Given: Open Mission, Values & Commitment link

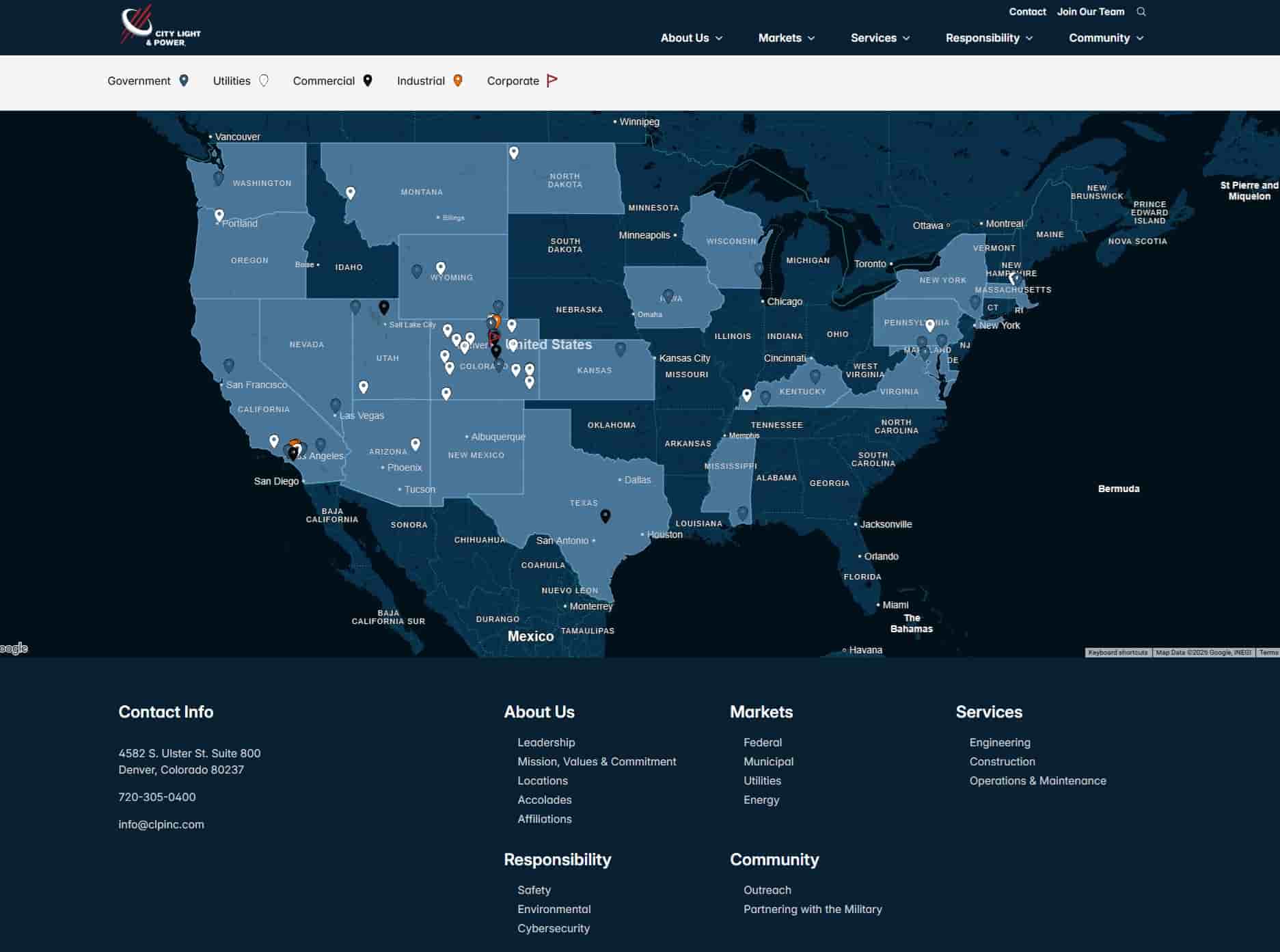Looking at the screenshot, I should [x=597, y=761].
